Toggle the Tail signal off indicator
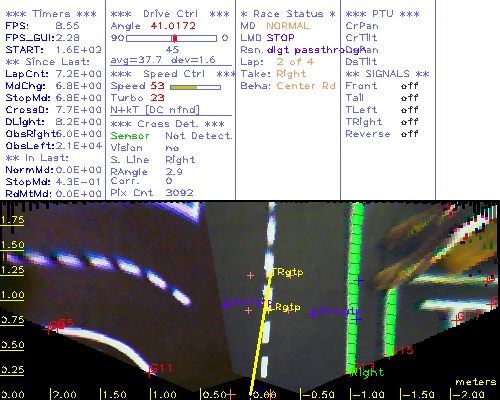The height and width of the screenshot is (400, 500). click(x=410, y=98)
